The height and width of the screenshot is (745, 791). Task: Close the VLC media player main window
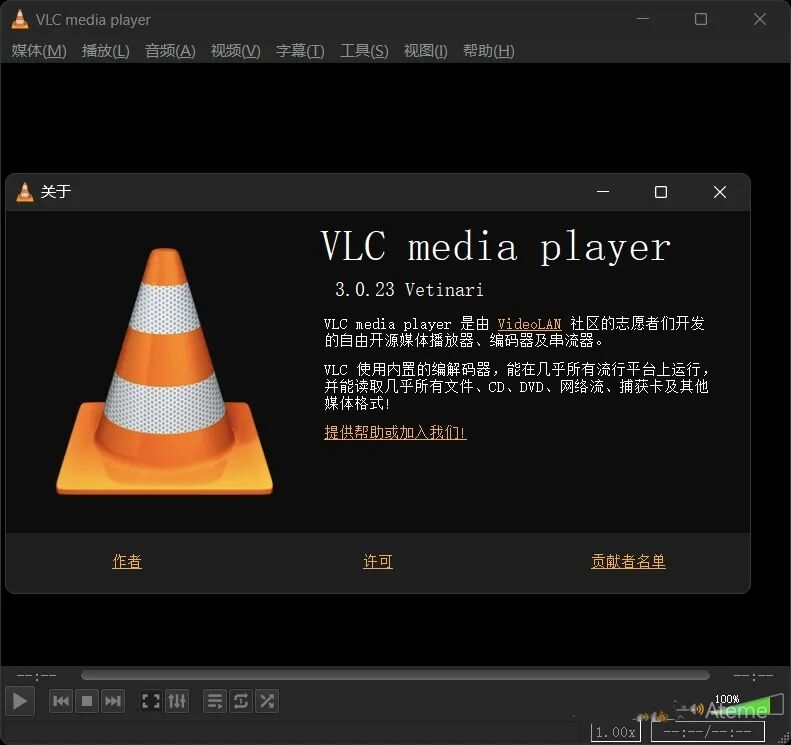pos(760,19)
